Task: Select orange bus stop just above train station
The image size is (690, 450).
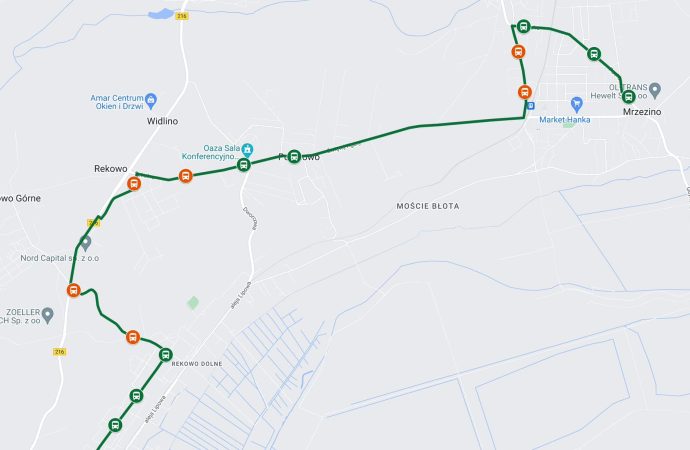Action: pos(525,92)
